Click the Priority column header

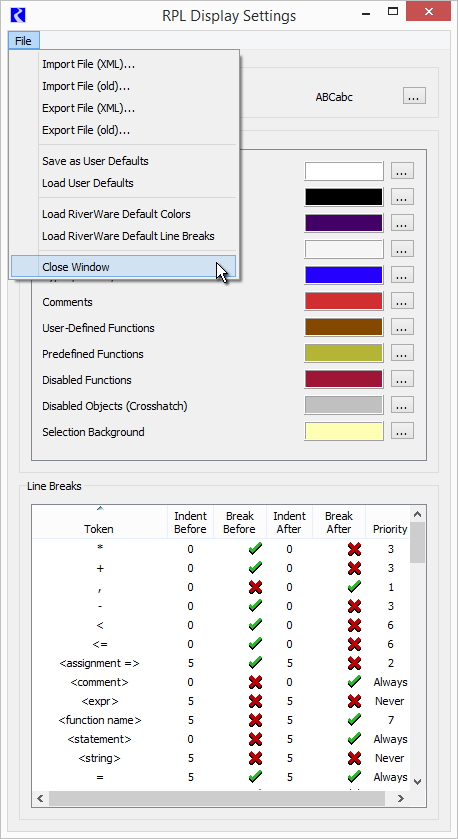(x=390, y=522)
